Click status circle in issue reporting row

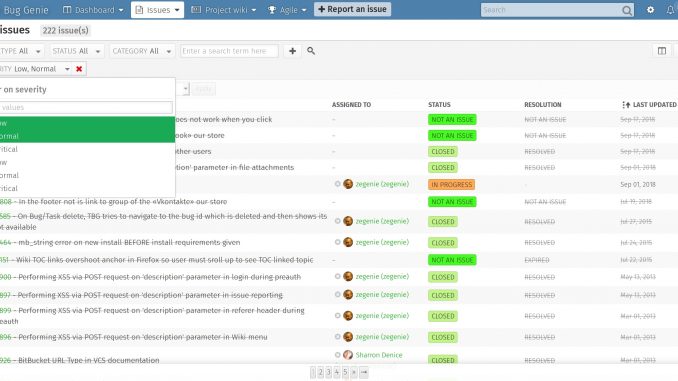click(x=337, y=295)
